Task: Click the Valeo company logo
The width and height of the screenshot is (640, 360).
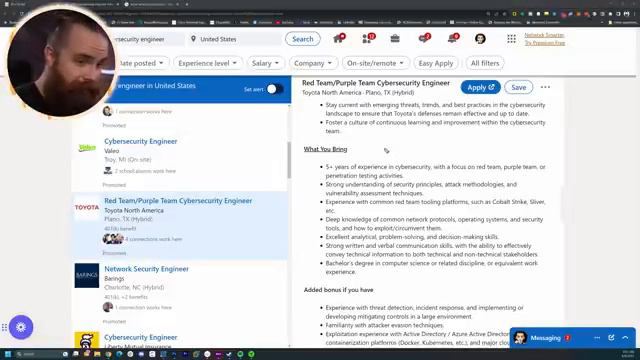Action: [x=87, y=148]
